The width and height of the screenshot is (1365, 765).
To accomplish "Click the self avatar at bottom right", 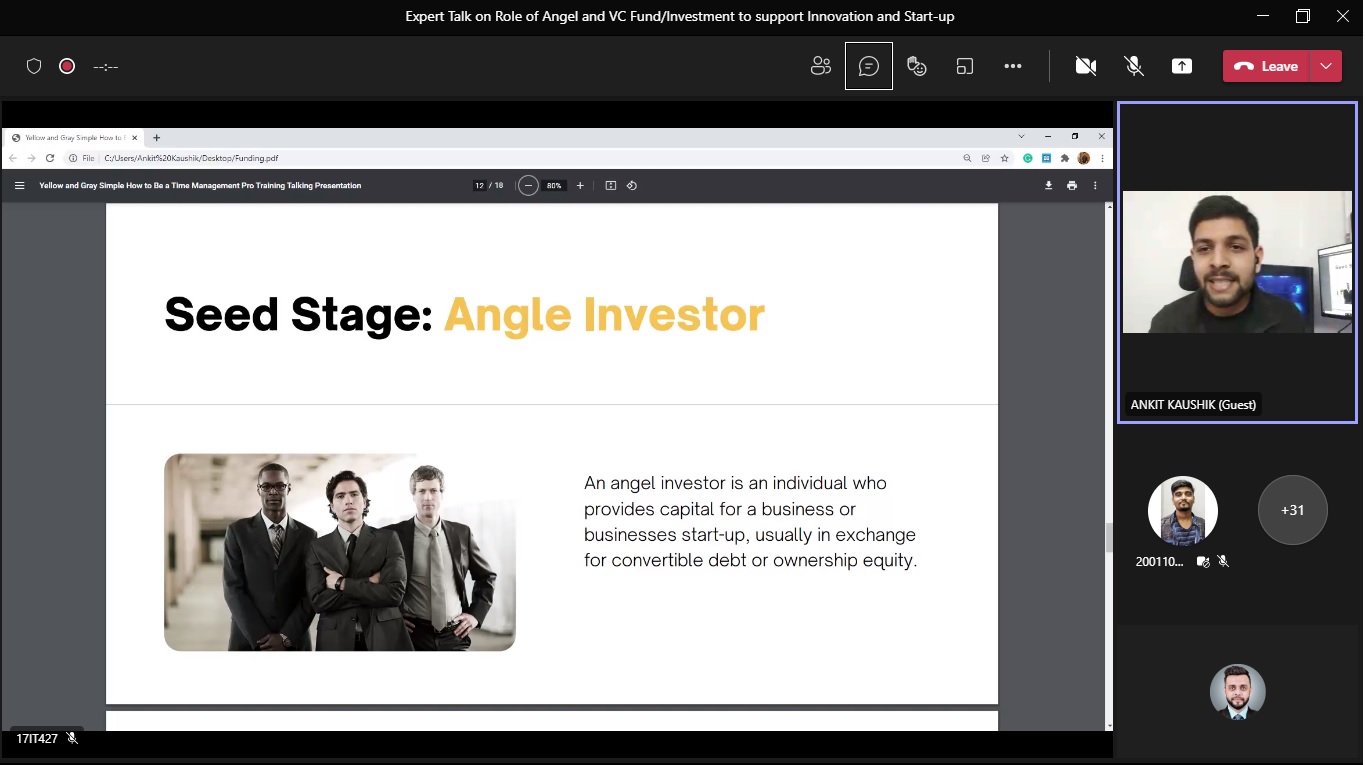I will [x=1237, y=692].
